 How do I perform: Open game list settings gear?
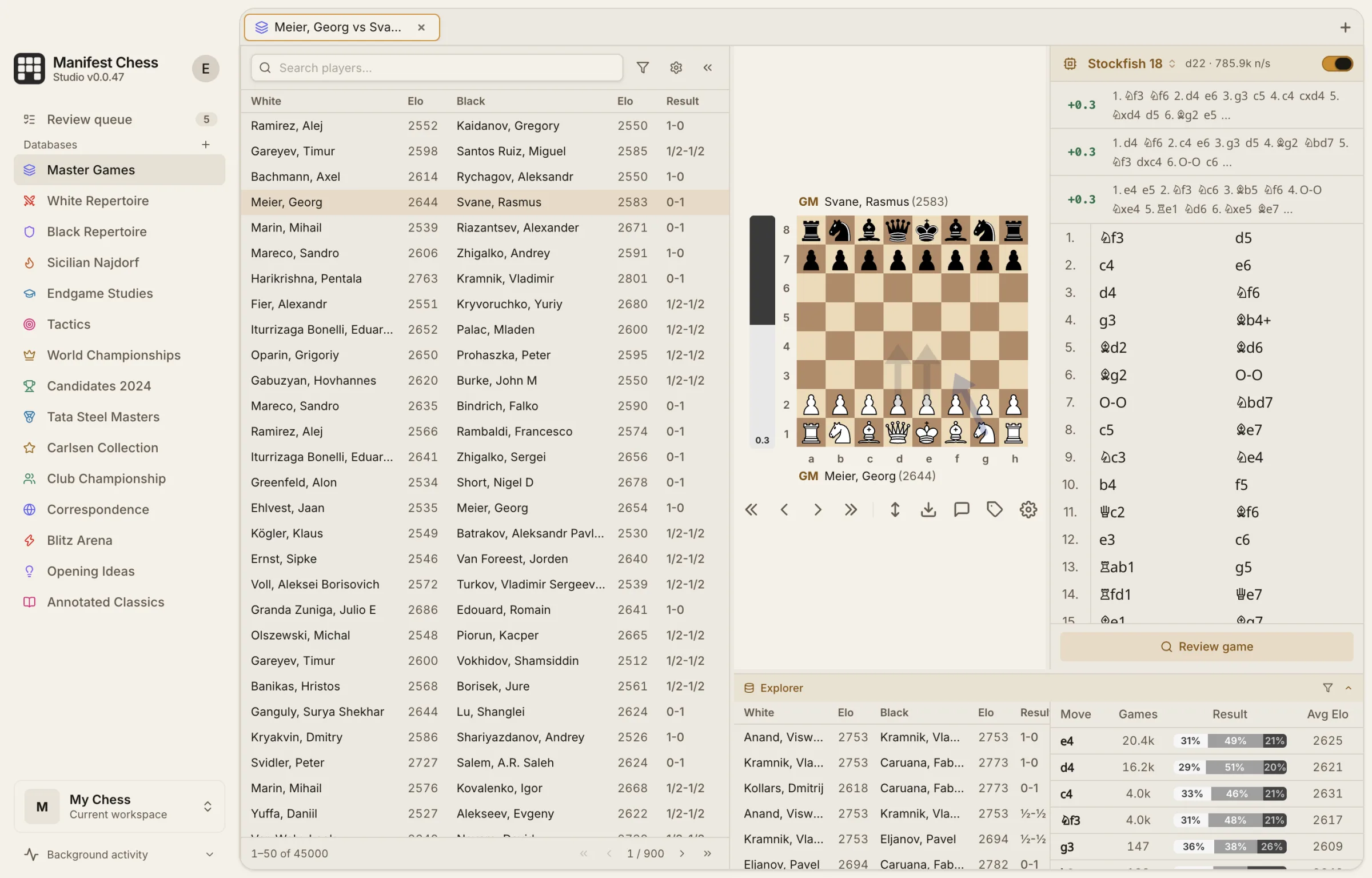tap(676, 67)
